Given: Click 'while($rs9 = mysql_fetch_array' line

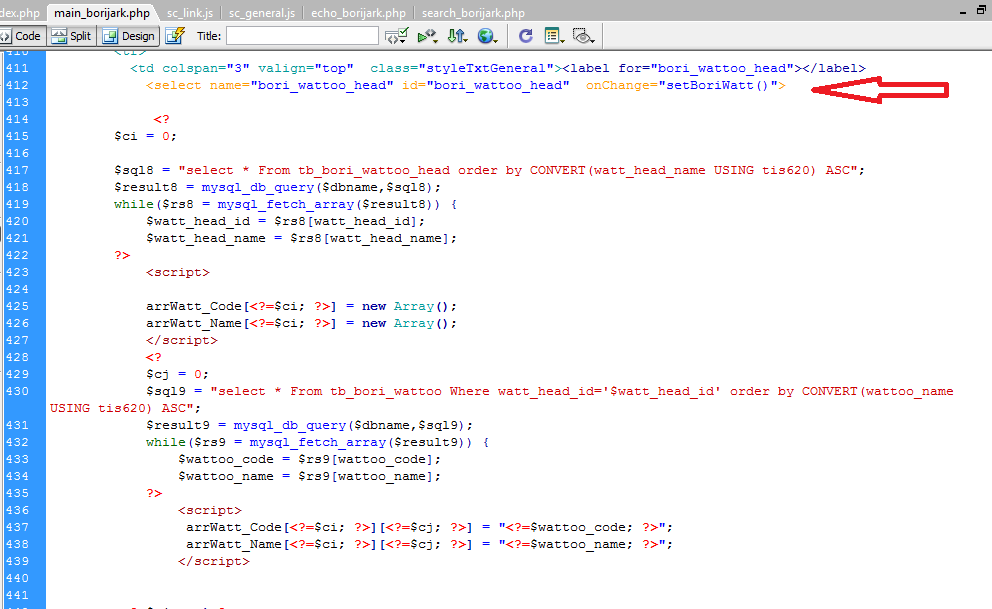Looking at the screenshot, I should [x=317, y=443].
